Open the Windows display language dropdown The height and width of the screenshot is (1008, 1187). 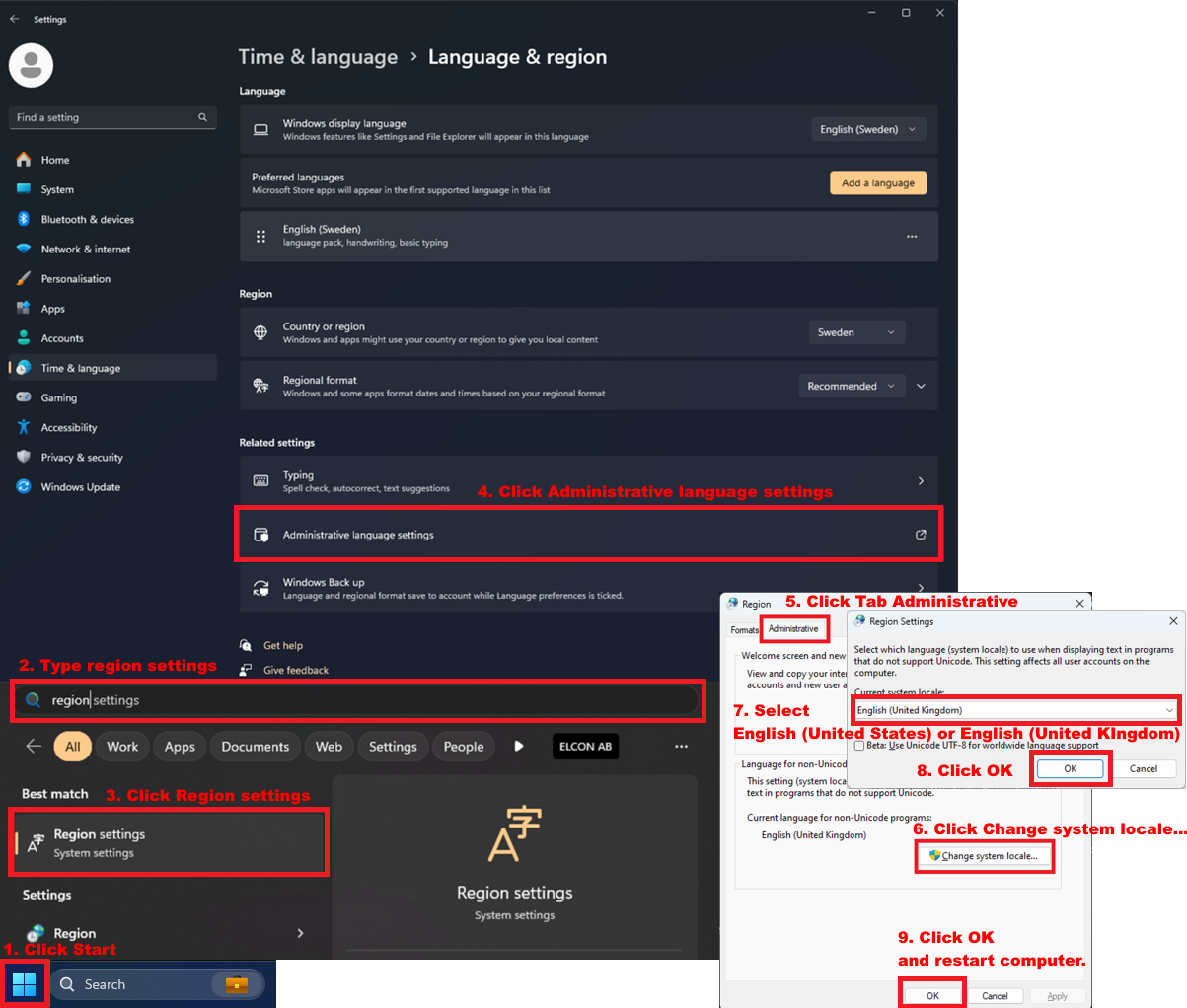(x=867, y=128)
